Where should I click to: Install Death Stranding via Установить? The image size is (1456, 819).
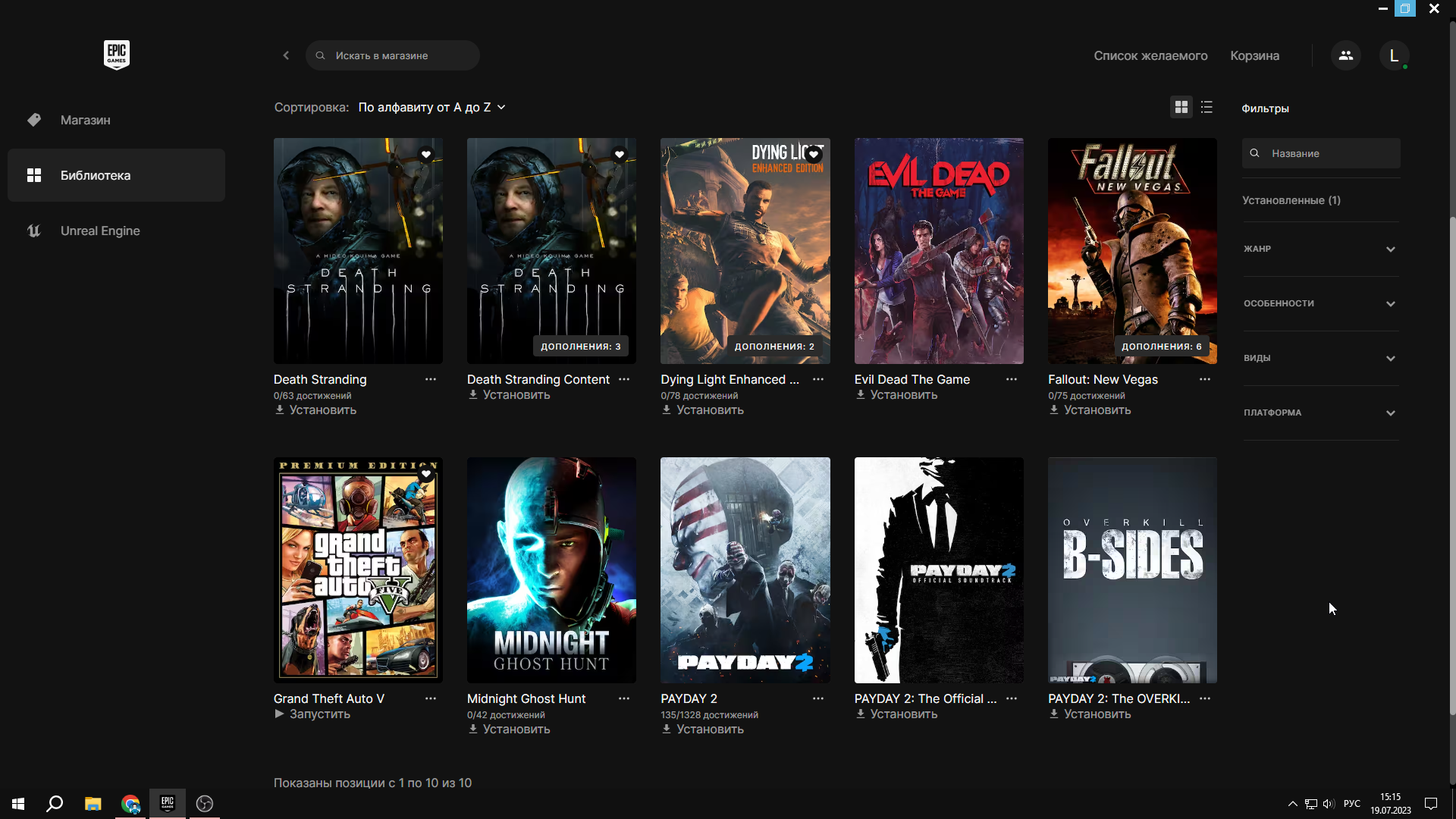[315, 410]
